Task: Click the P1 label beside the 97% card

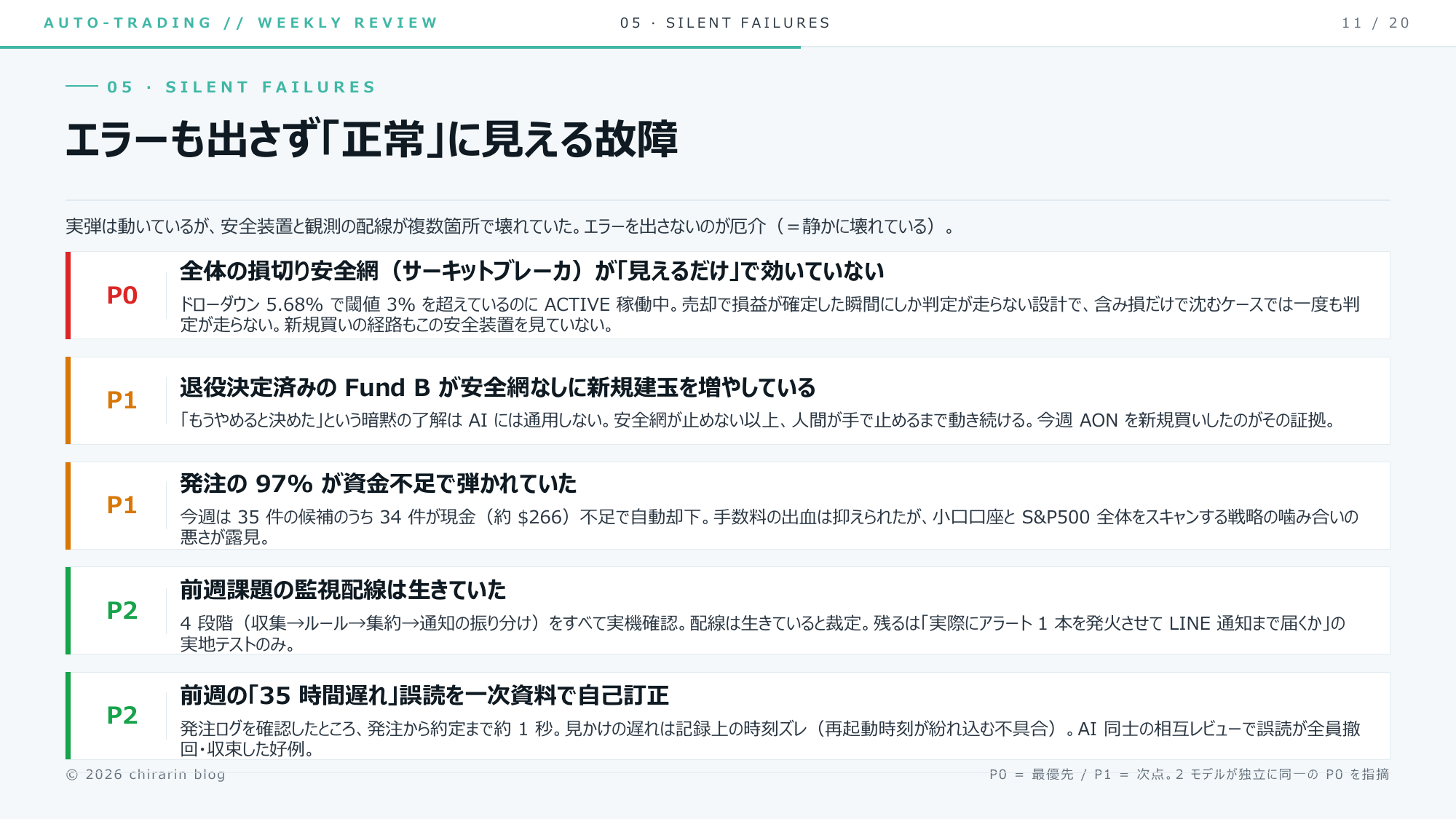Action: click(x=122, y=505)
